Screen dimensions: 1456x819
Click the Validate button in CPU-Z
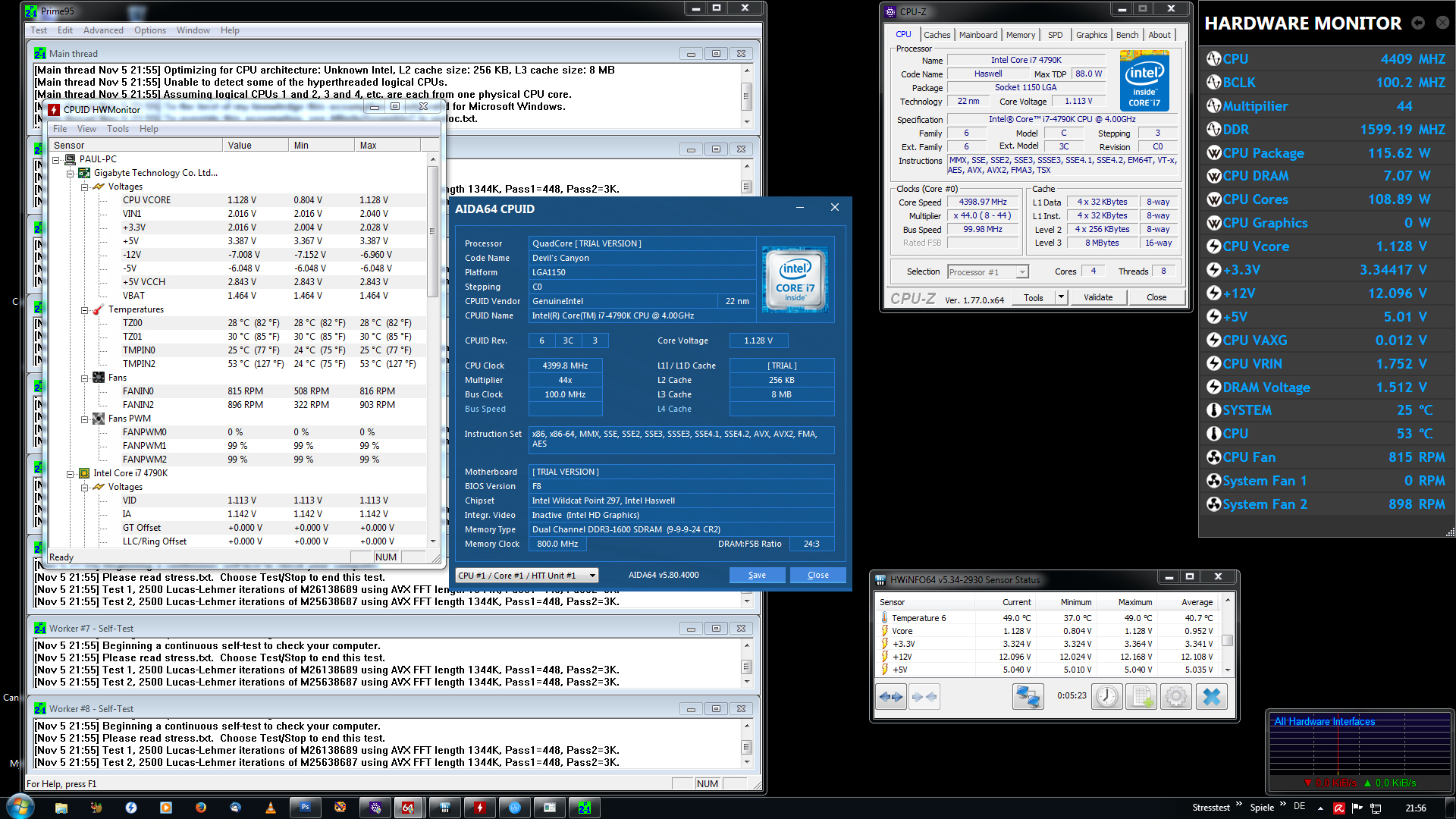(1097, 297)
